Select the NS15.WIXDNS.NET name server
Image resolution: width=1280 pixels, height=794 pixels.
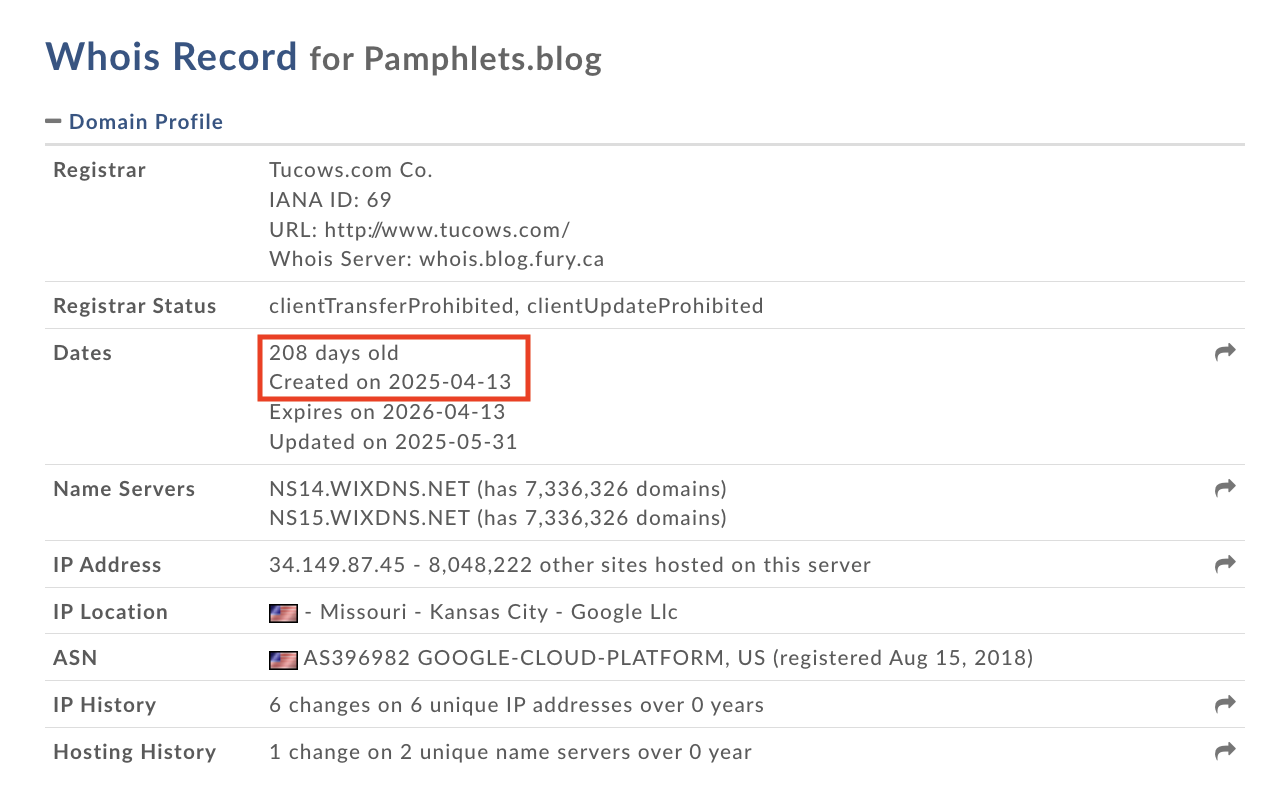coord(369,518)
